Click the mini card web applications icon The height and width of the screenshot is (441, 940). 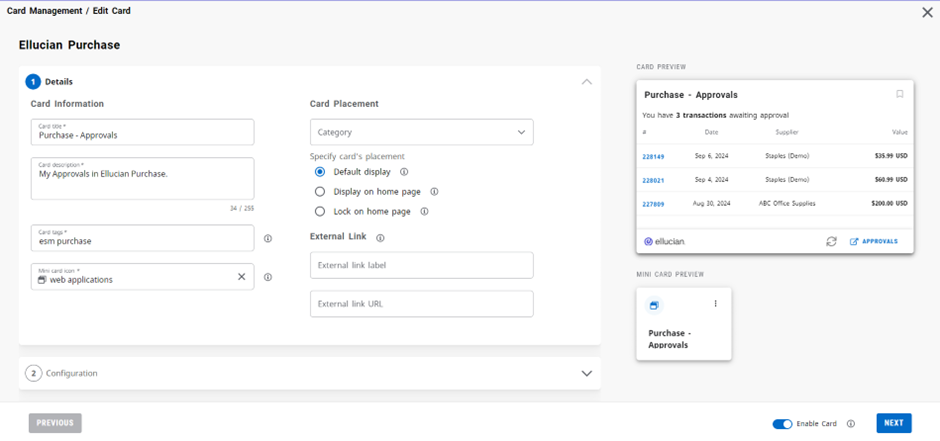coord(654,306)
